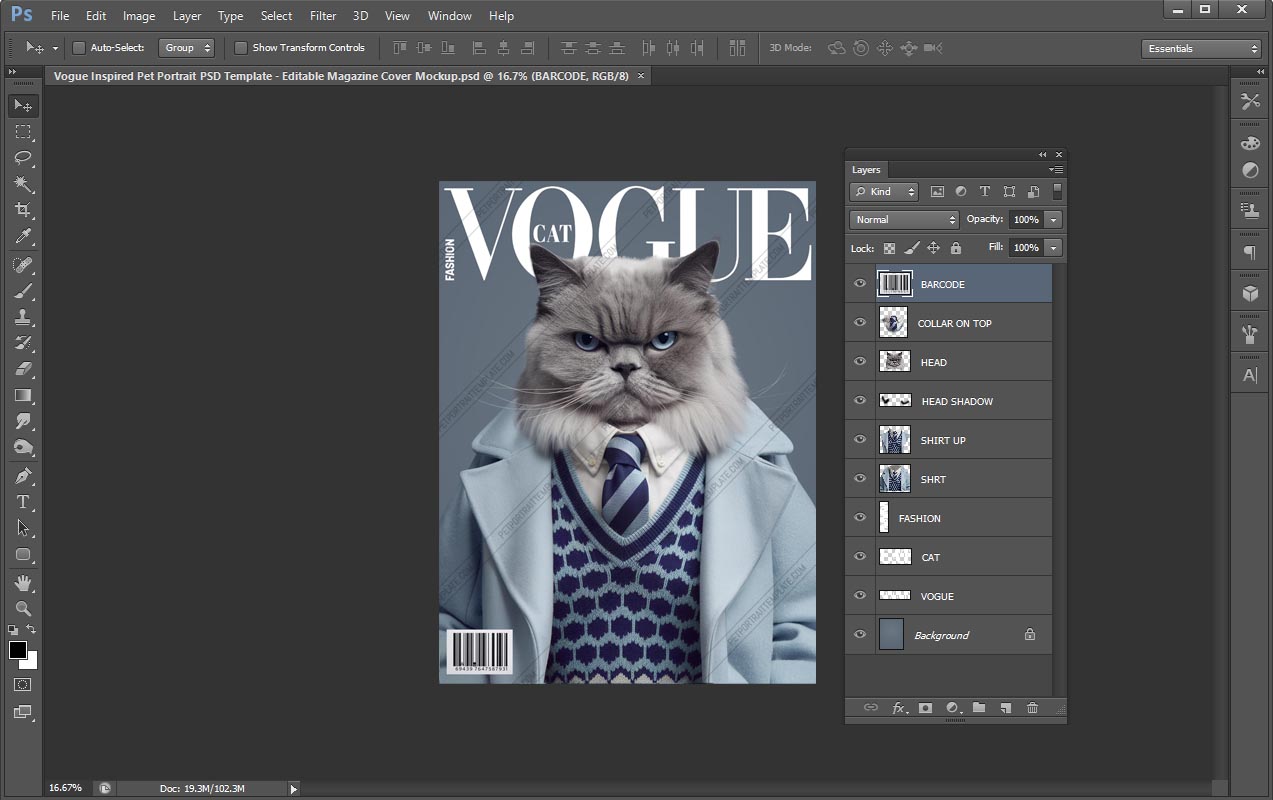Image resolution: width=1273 pixels, height=800 pixels.
Task: Select the Clone Stamp tool
Action: 22,317
